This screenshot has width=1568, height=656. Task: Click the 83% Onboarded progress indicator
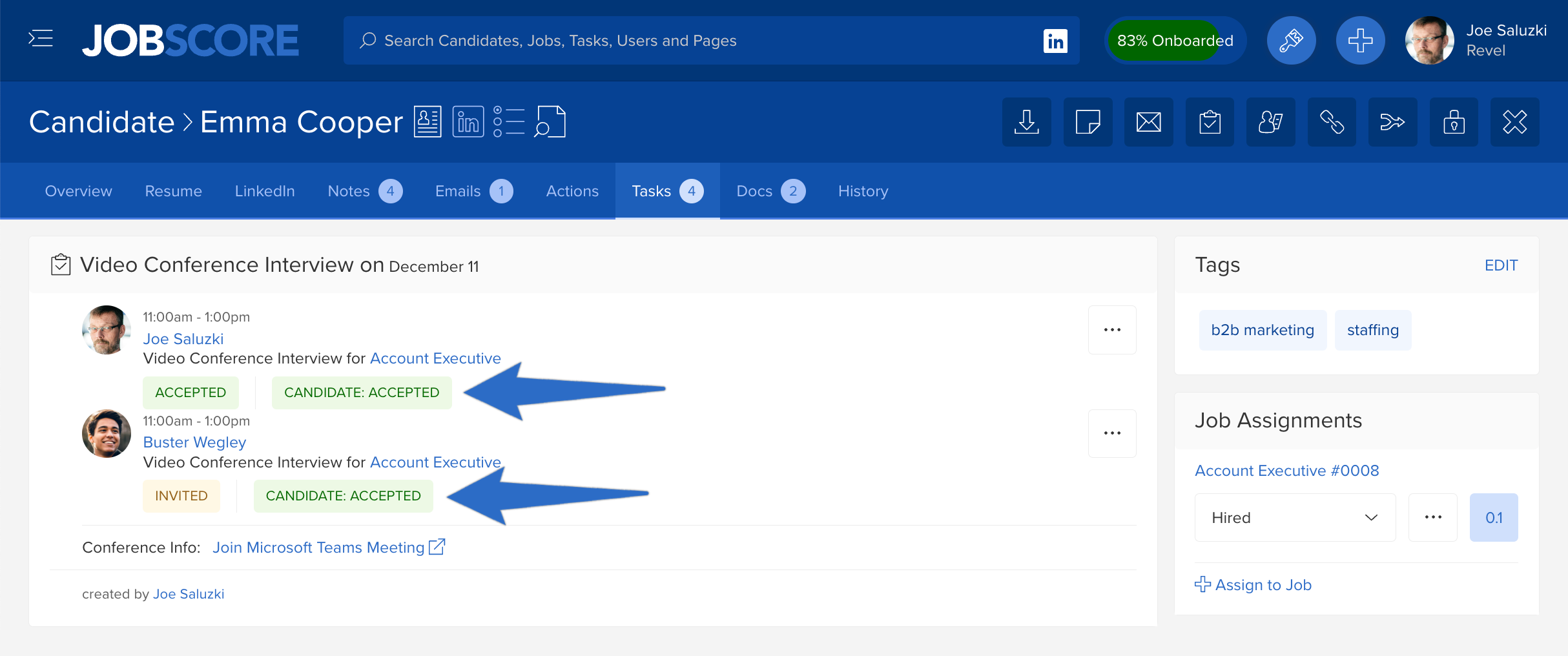point(1175,41)
